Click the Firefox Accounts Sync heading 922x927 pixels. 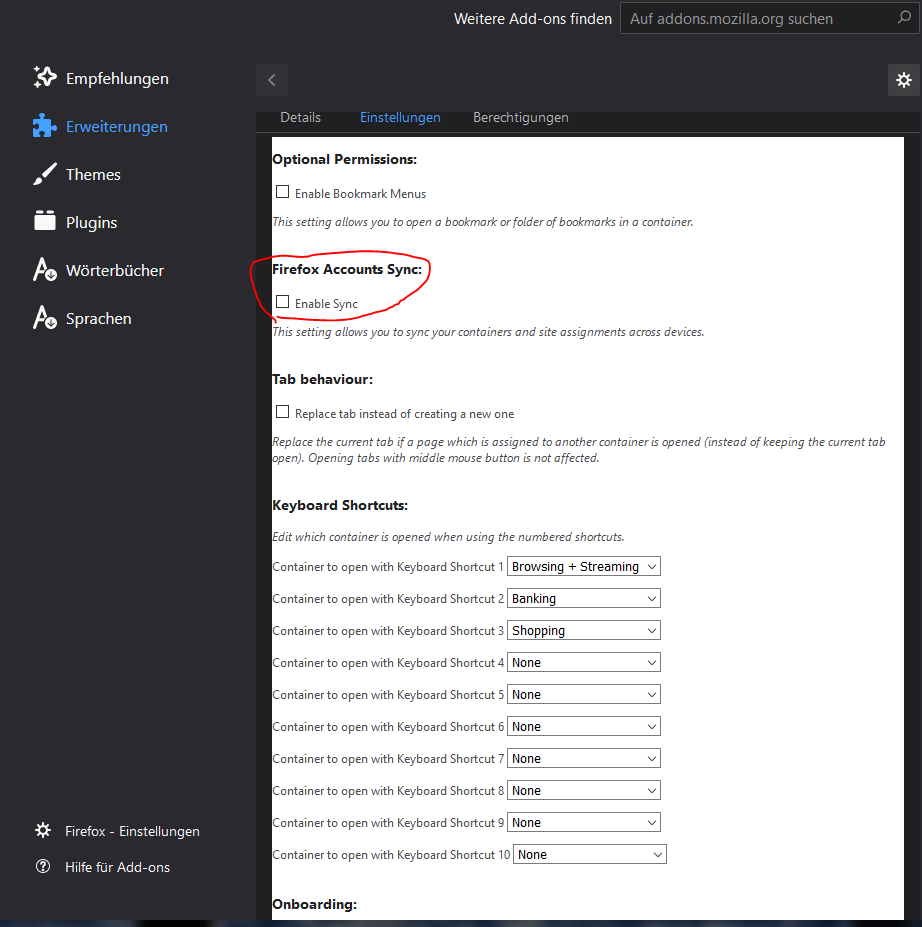point(347,269)
